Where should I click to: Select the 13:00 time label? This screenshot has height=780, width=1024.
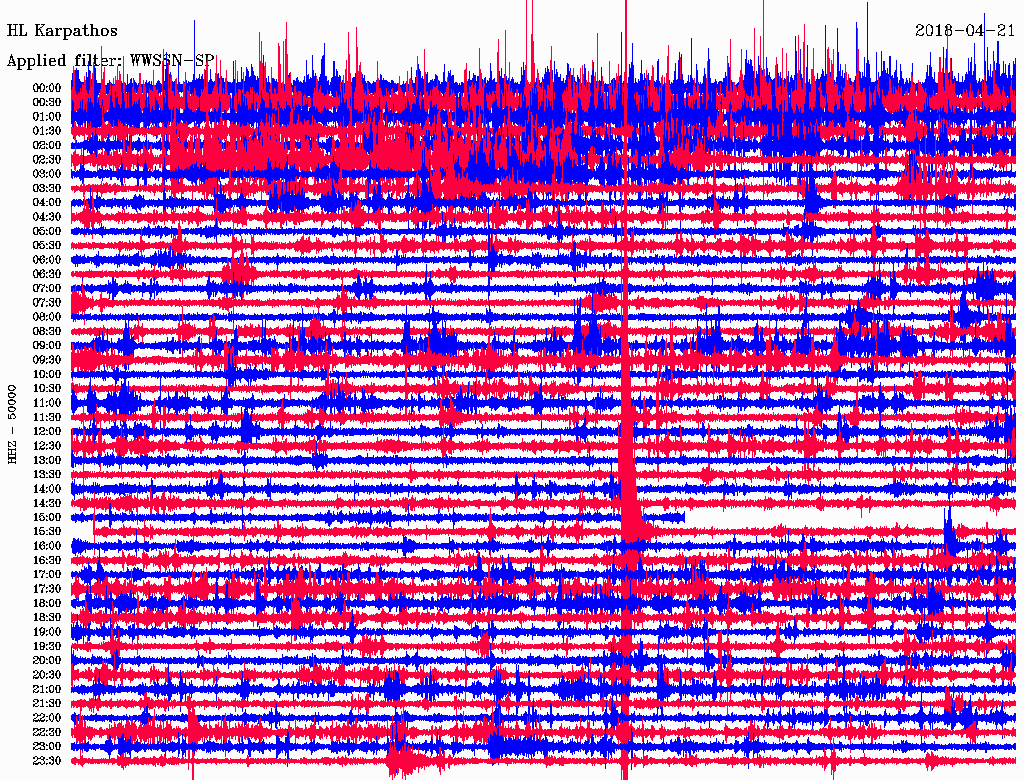click(46, 461)
